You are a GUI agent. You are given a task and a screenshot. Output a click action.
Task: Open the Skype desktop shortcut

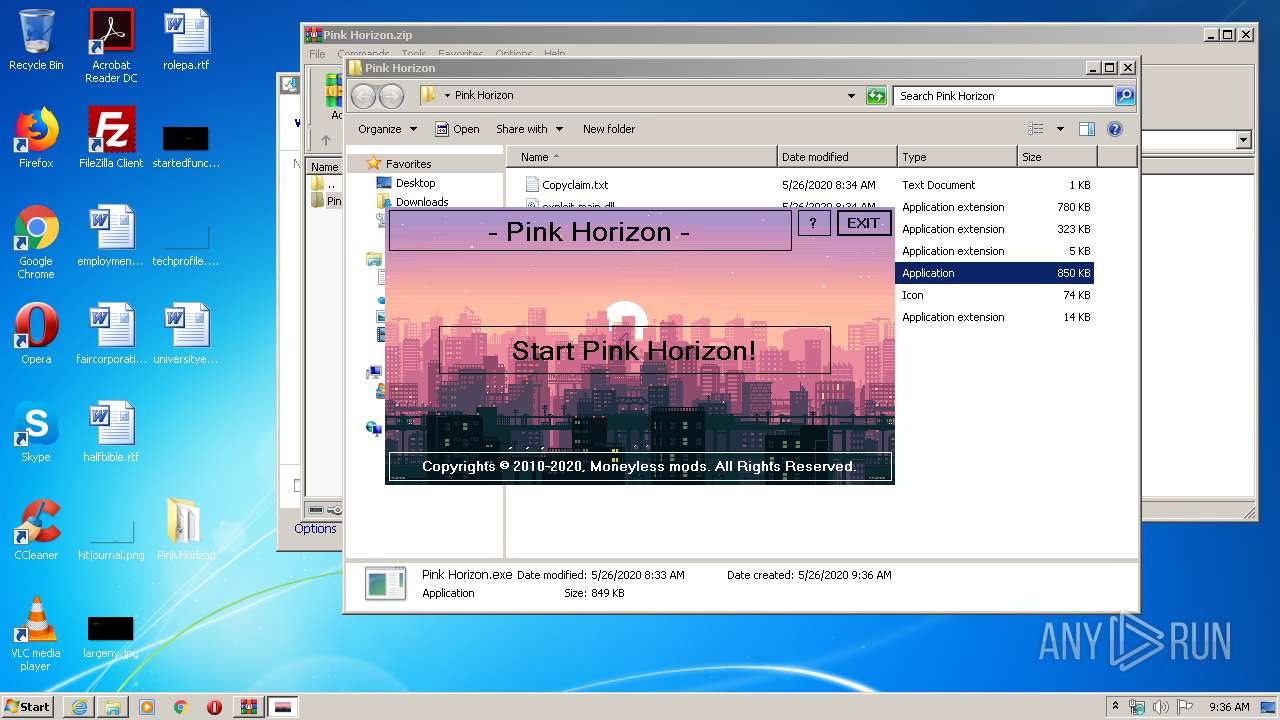coord(36,432)
